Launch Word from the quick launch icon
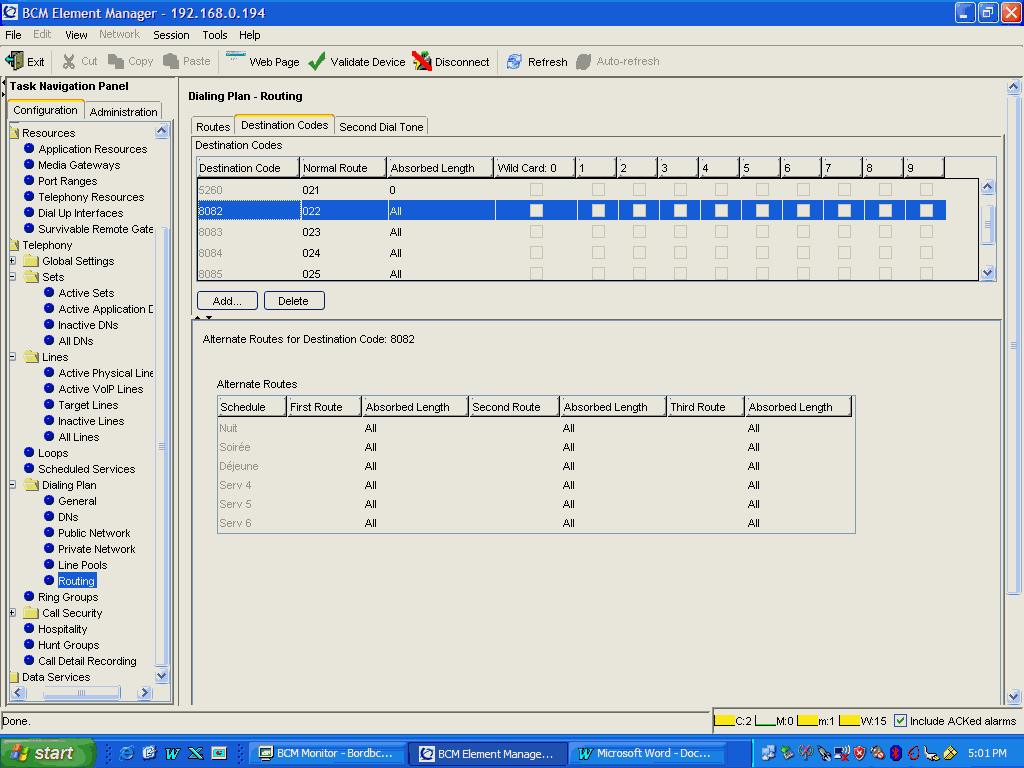 pyautogui.click(x=172, y=753)
